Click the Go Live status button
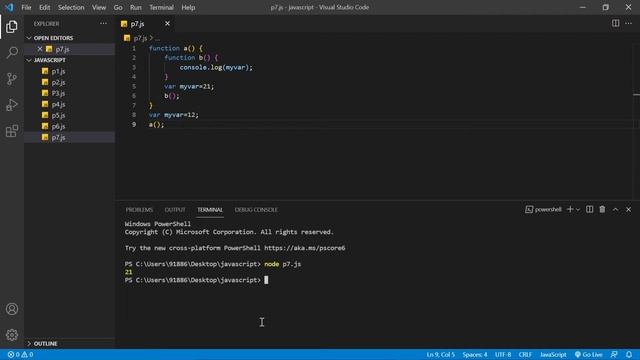The width and height of the screenshot is (640, 360). [x=588, y=355]
